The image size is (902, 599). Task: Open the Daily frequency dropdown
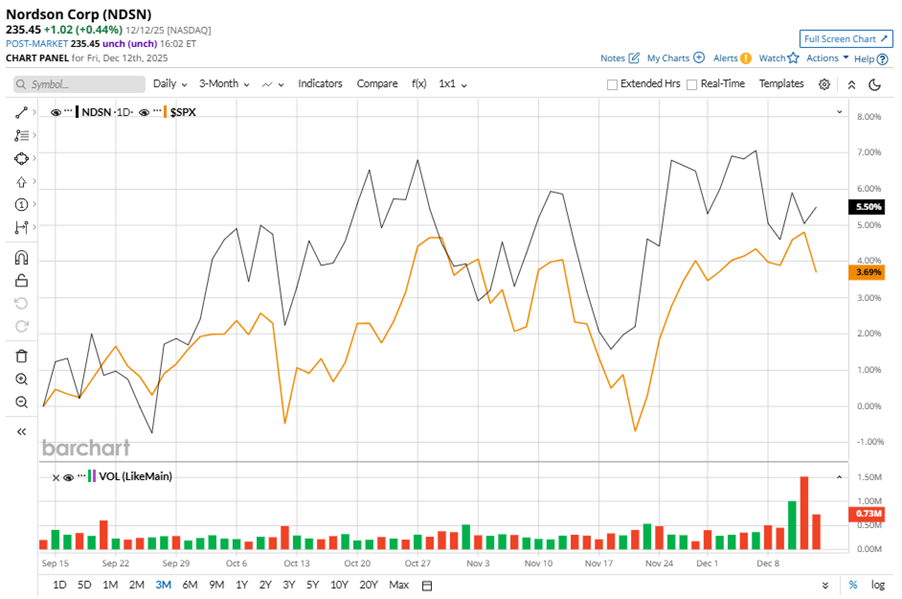[x=170, y=84]
